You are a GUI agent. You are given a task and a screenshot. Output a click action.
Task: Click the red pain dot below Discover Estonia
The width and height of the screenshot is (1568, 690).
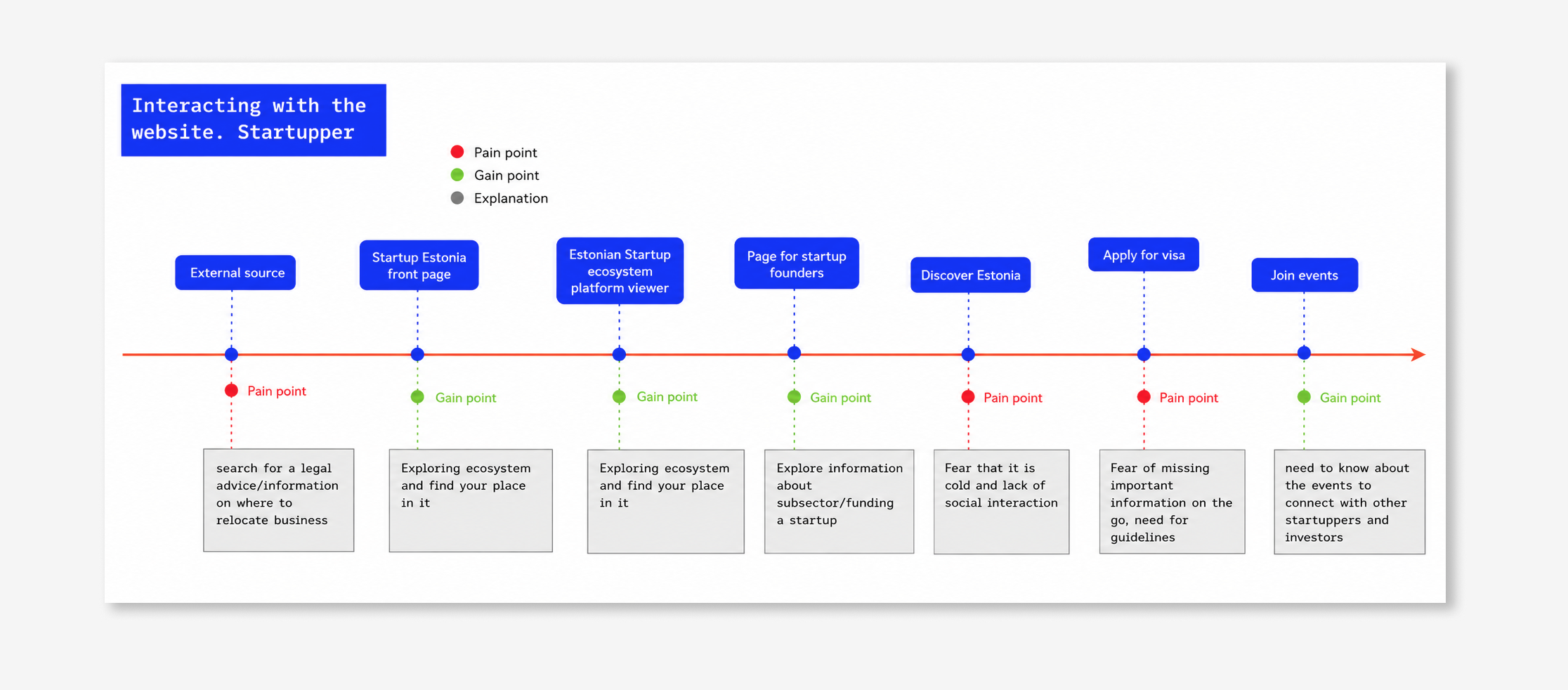[968, 397]
